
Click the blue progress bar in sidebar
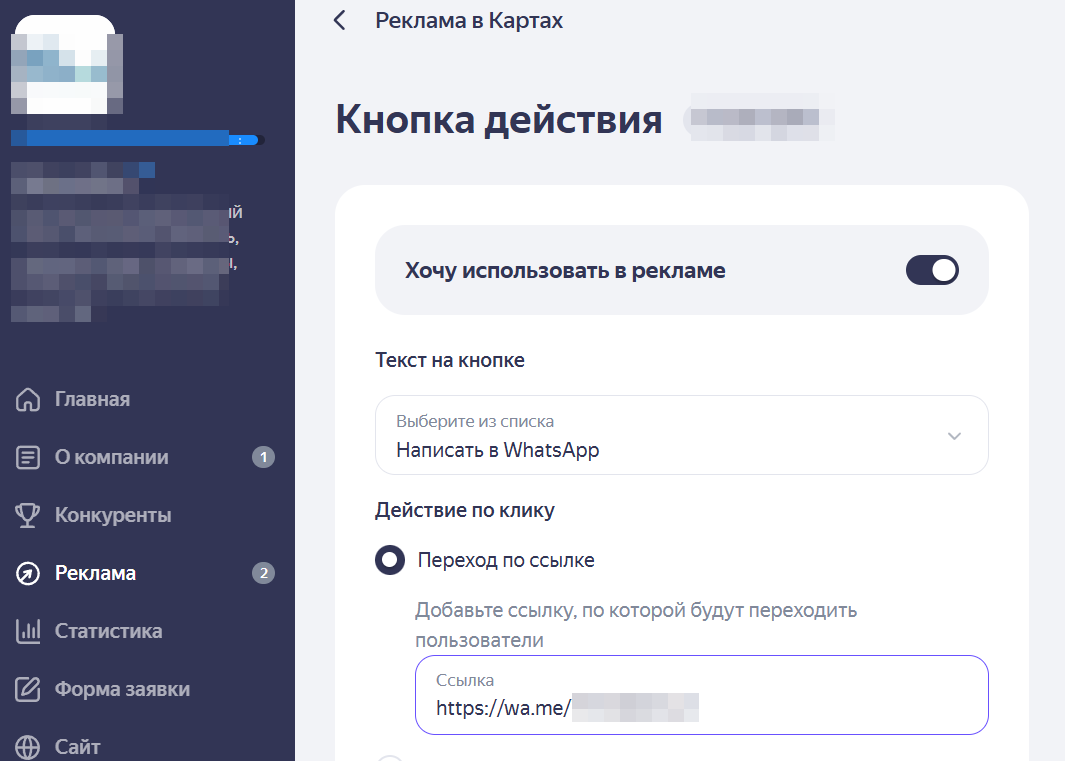point(136,140)
